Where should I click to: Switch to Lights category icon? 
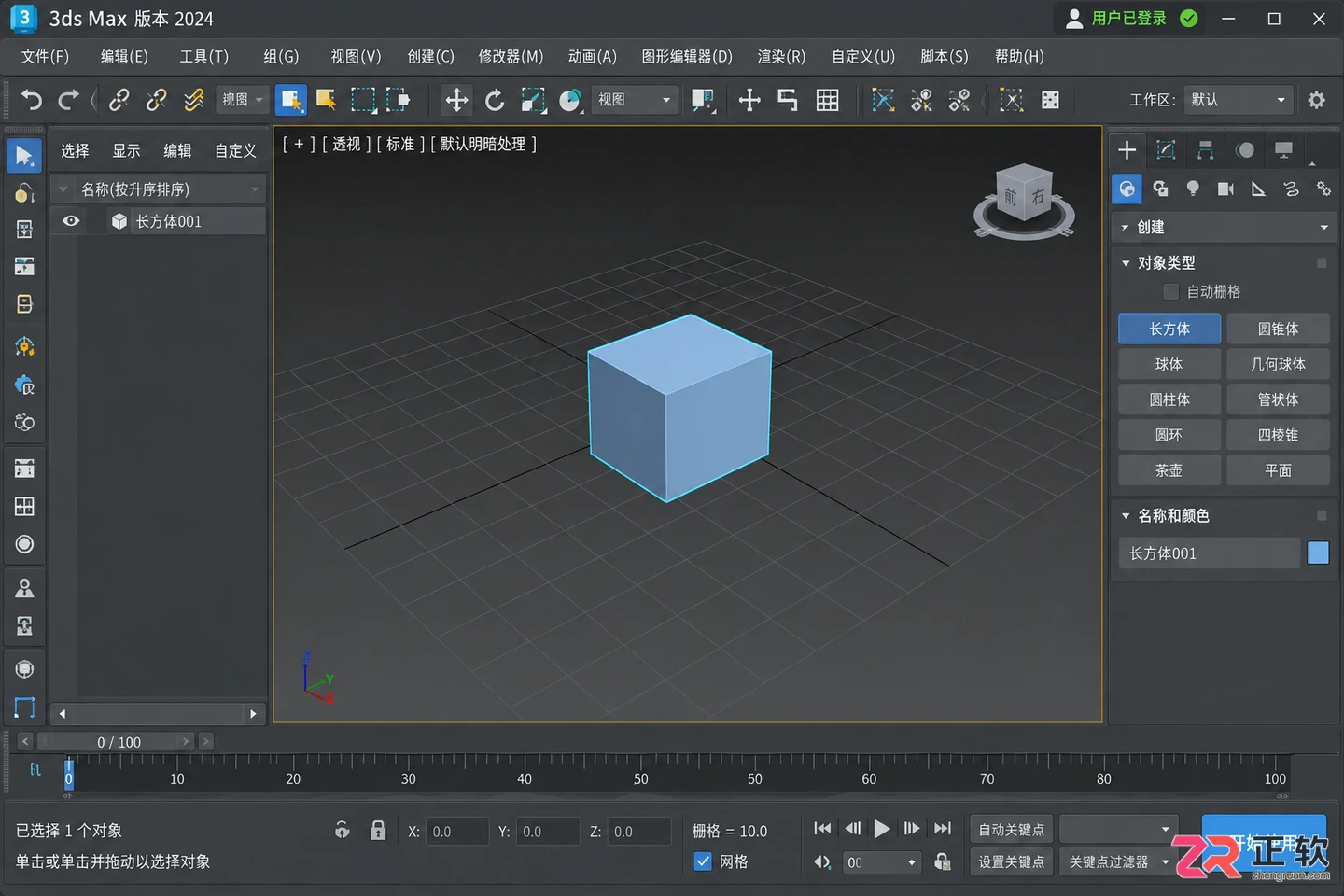pos(1193,189)
